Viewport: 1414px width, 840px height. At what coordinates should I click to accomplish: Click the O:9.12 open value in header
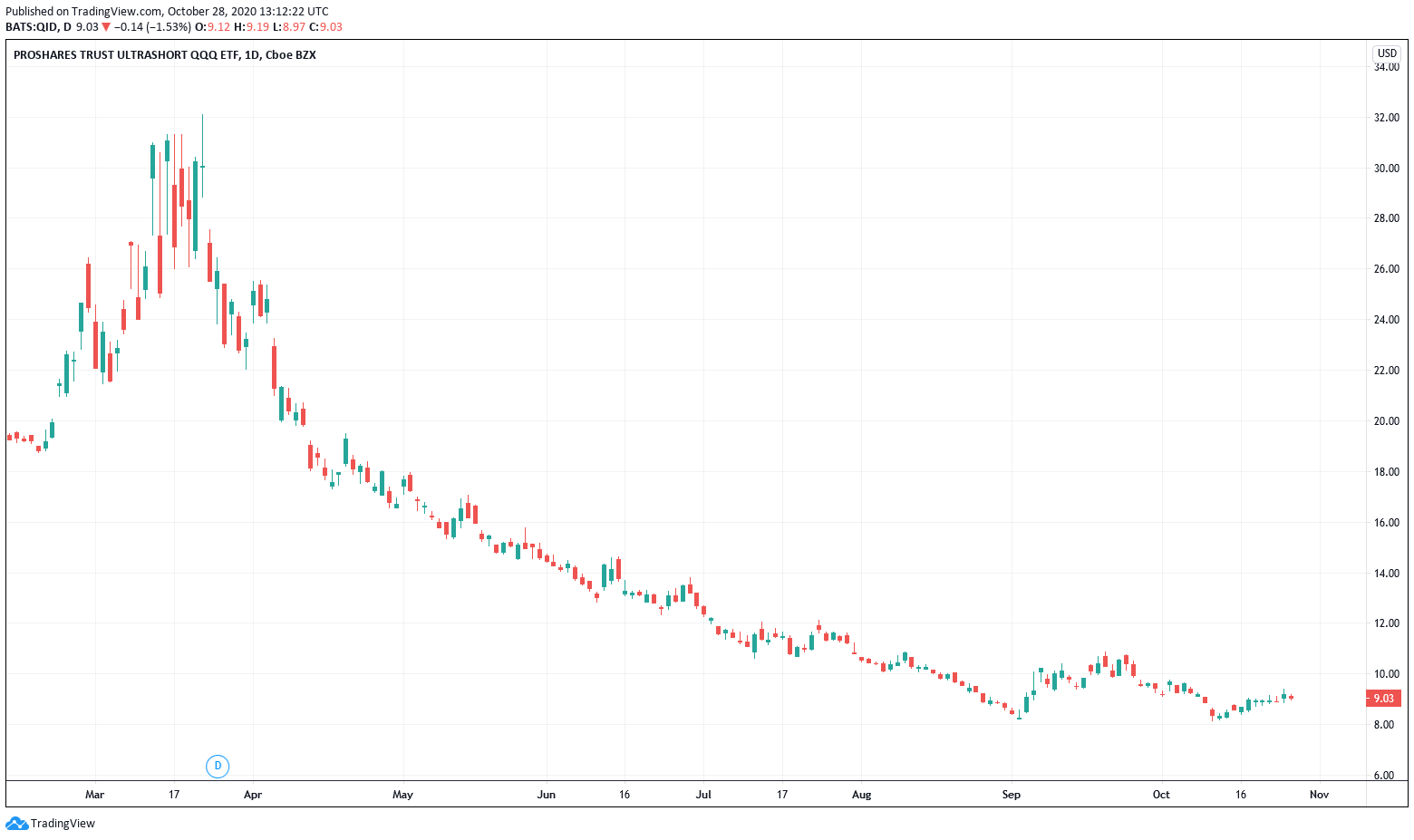213,27
